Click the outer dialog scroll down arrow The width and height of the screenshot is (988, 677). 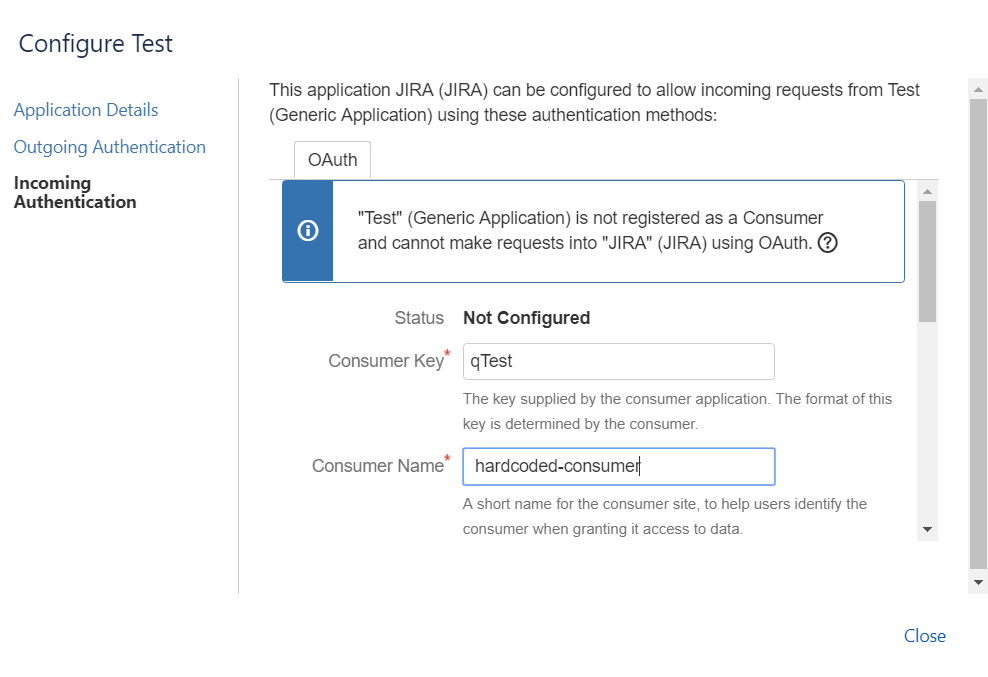coord(978,582)
